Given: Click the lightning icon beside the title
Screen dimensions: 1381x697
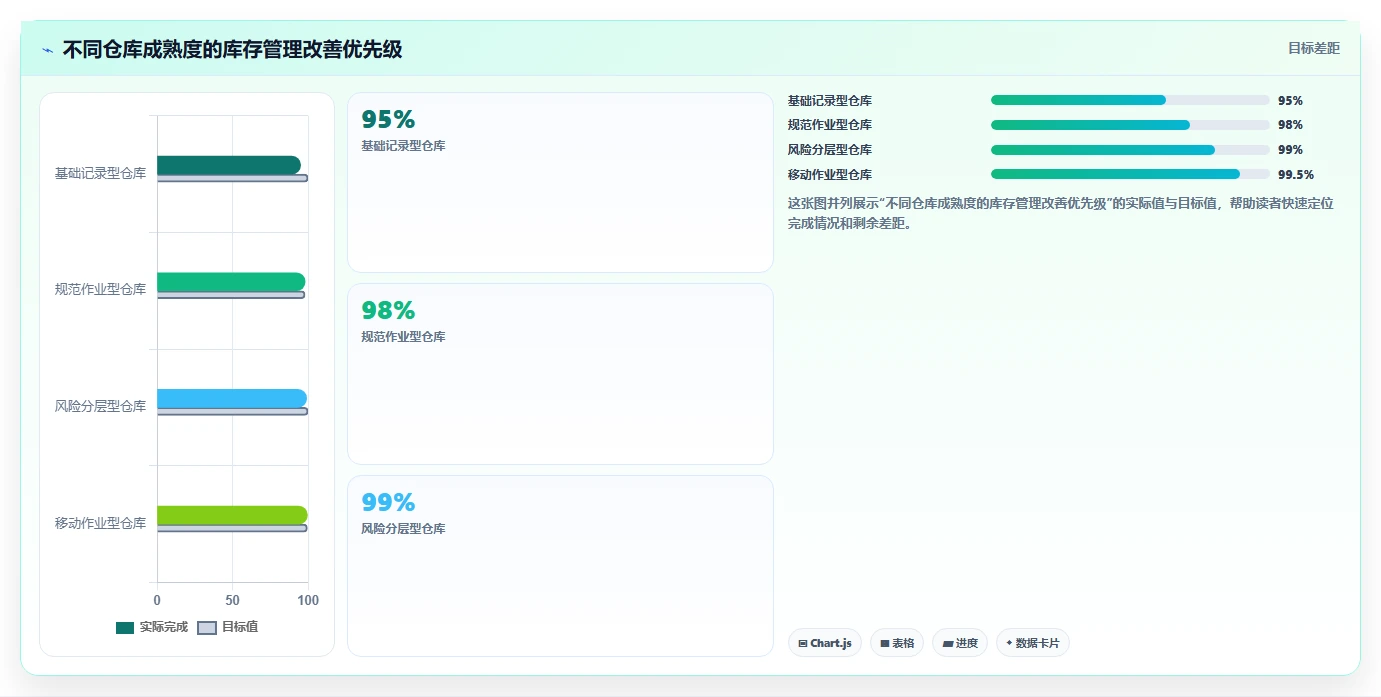Looking at the screenshot, I should point(48,50).
